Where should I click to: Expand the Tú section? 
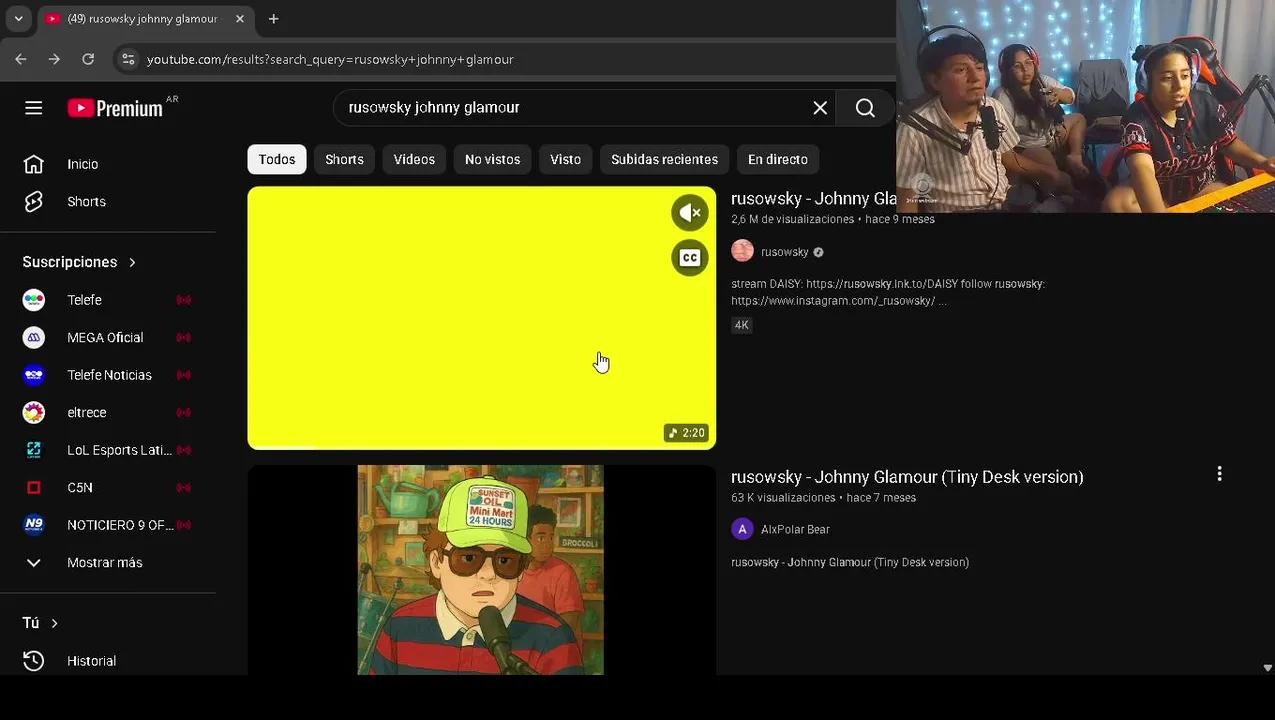[x=40, y=623]
